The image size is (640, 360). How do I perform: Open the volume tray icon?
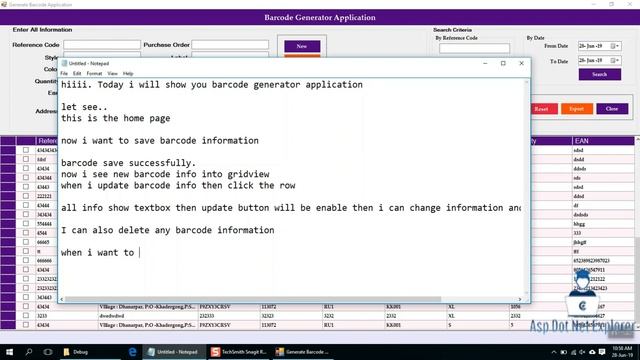[582, 352]
